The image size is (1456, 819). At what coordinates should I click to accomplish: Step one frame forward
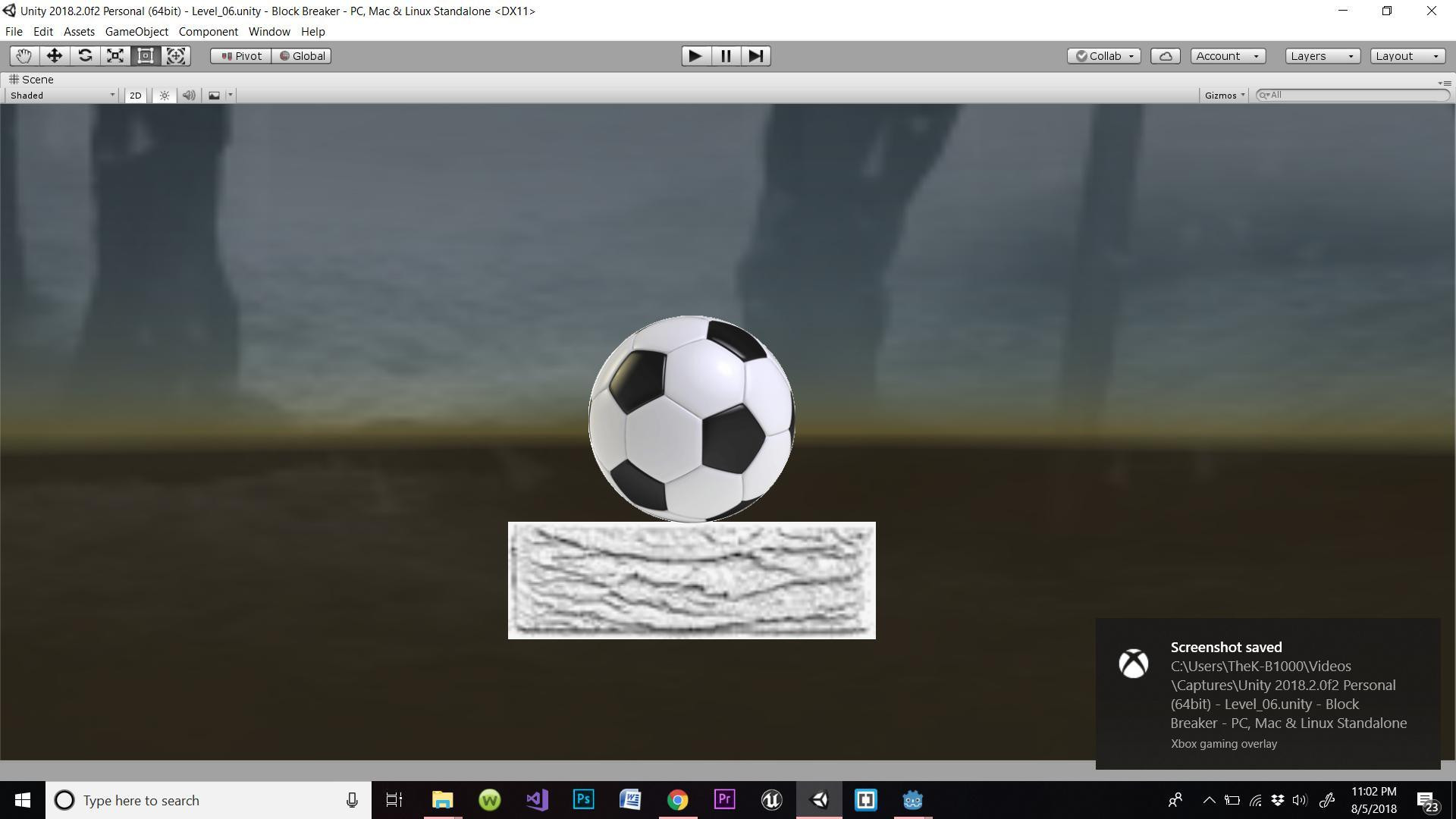click(756, 56)
